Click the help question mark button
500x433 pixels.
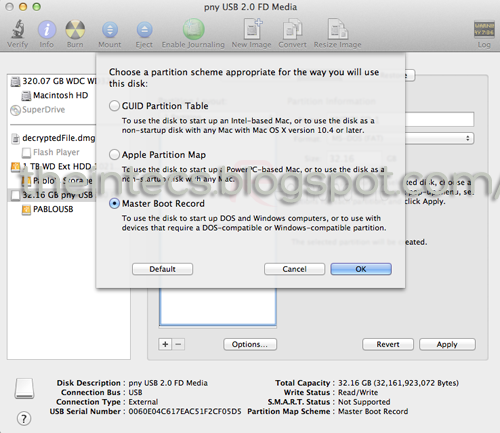tap(24, 418)
